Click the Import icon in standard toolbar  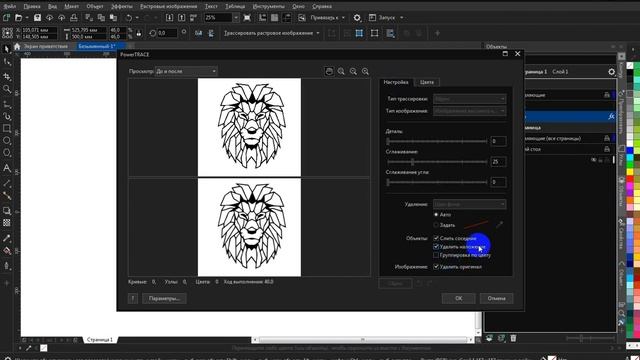[x=169, y=18]
